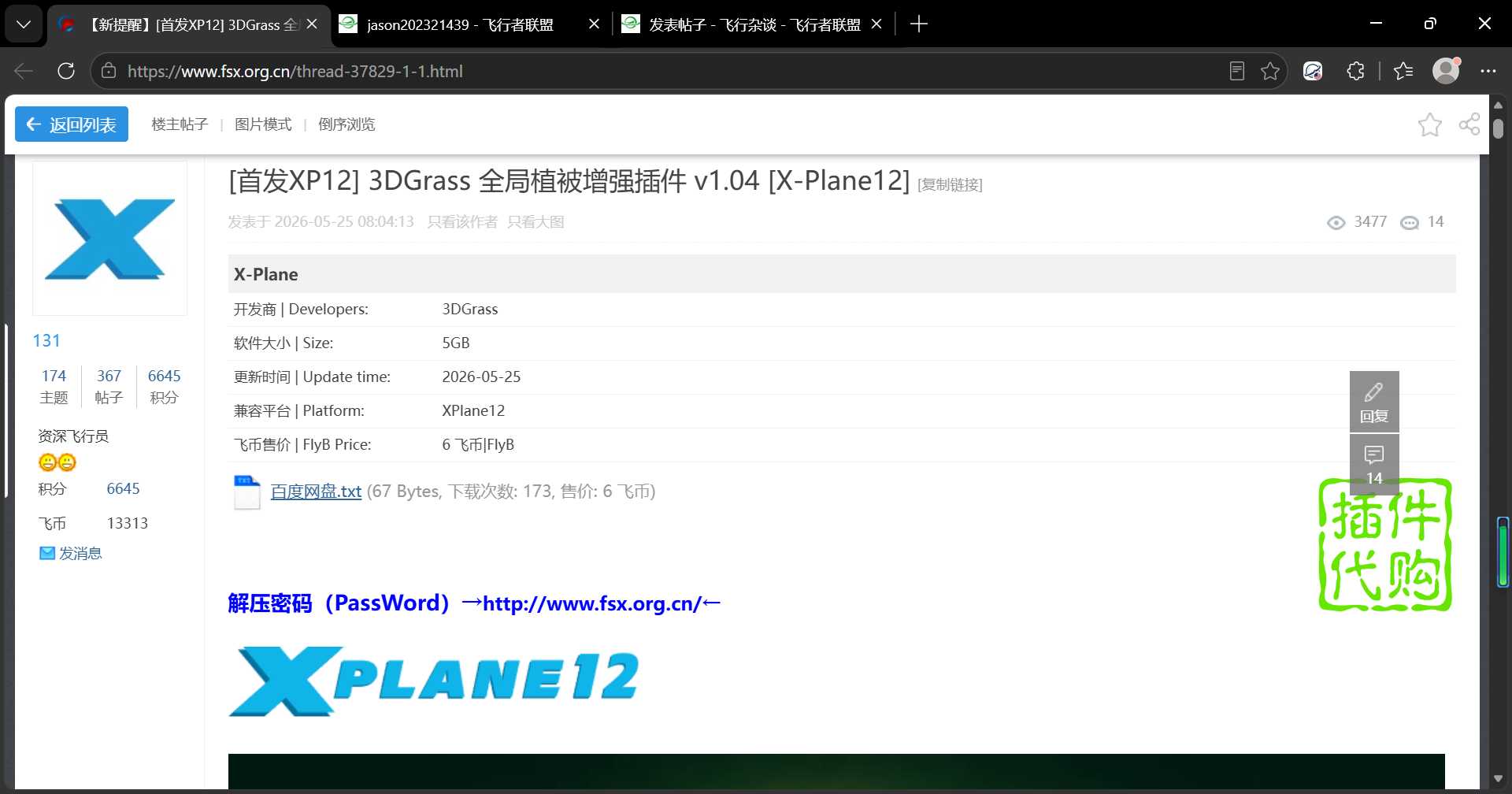
Task: Reload the current page
Action: [x=66, y=71]
